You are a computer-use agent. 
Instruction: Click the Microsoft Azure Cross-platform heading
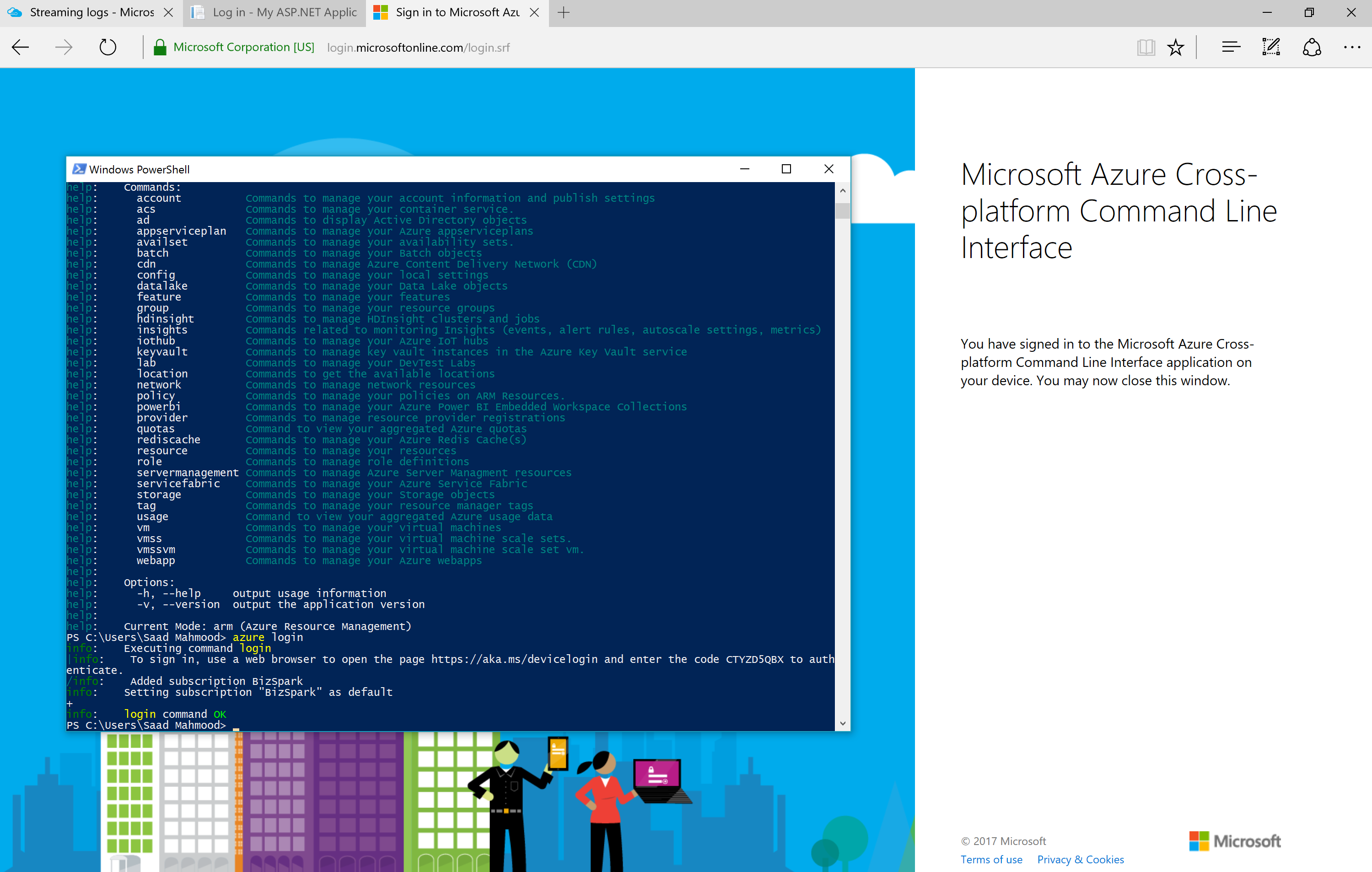coord(1119,211)
